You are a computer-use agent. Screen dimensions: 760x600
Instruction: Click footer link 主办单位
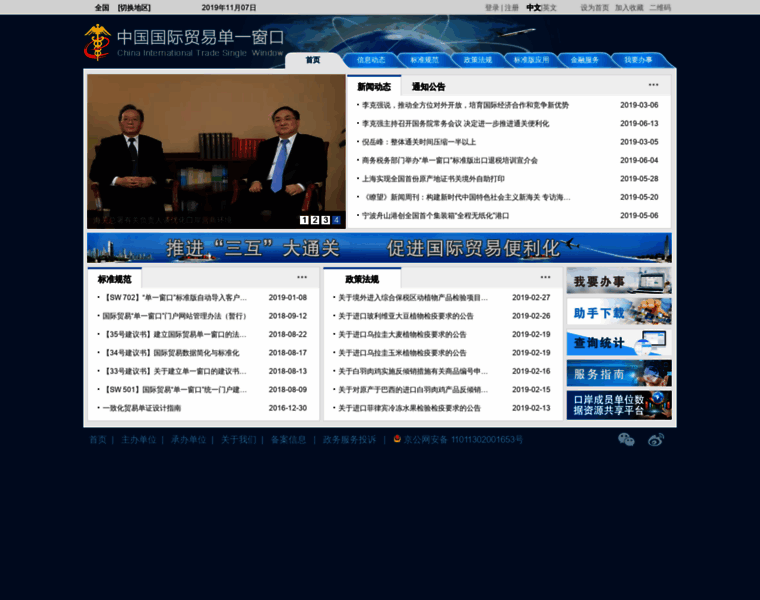click(x=138, y=440)
